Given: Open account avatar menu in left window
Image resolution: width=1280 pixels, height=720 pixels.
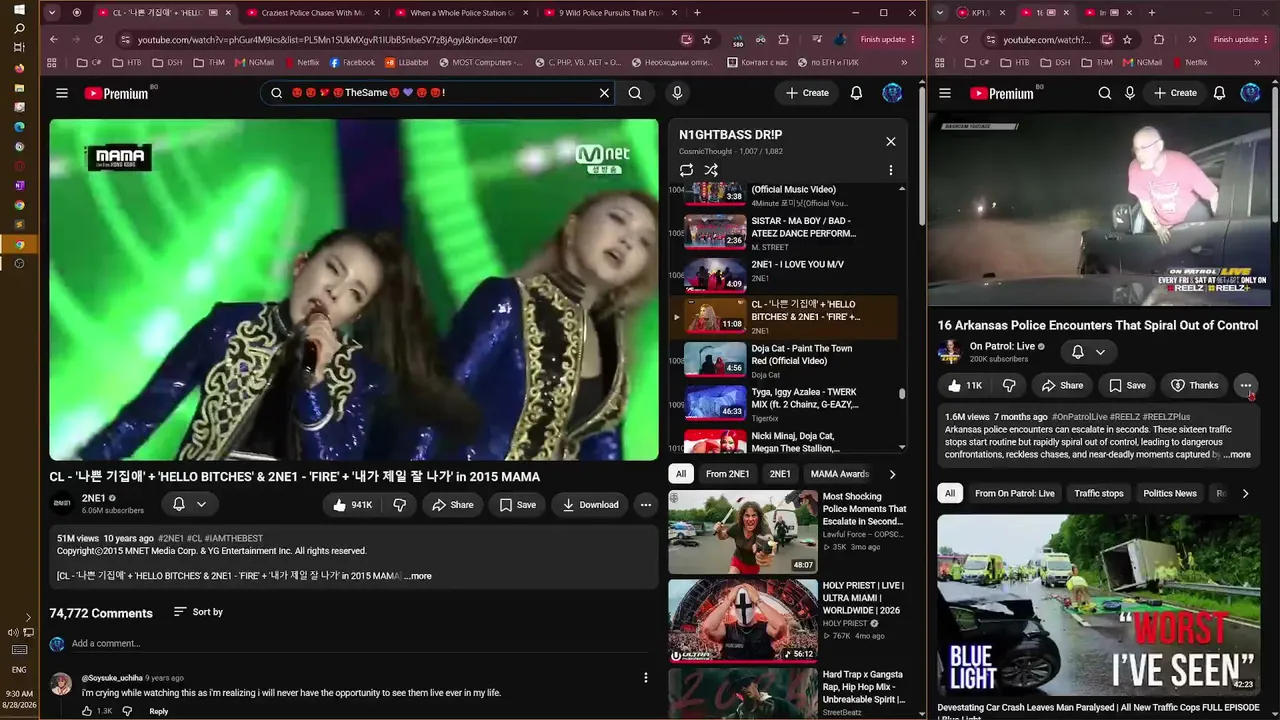Looking at the screenshot, I should point(892,93).
